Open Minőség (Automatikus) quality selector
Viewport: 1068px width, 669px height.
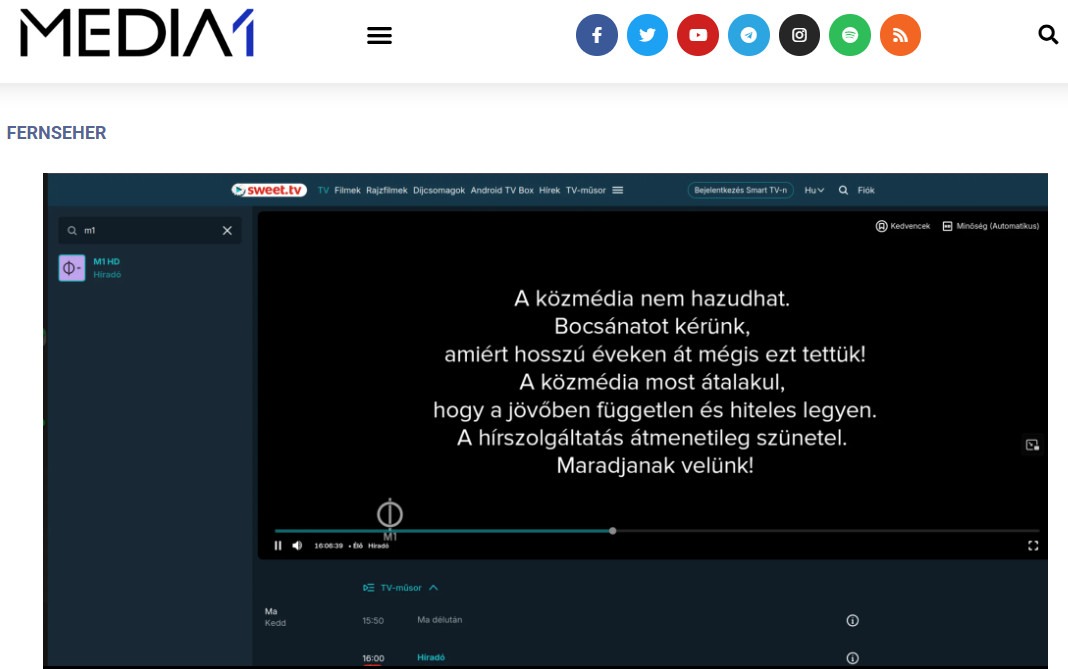(x=990, y=226)
